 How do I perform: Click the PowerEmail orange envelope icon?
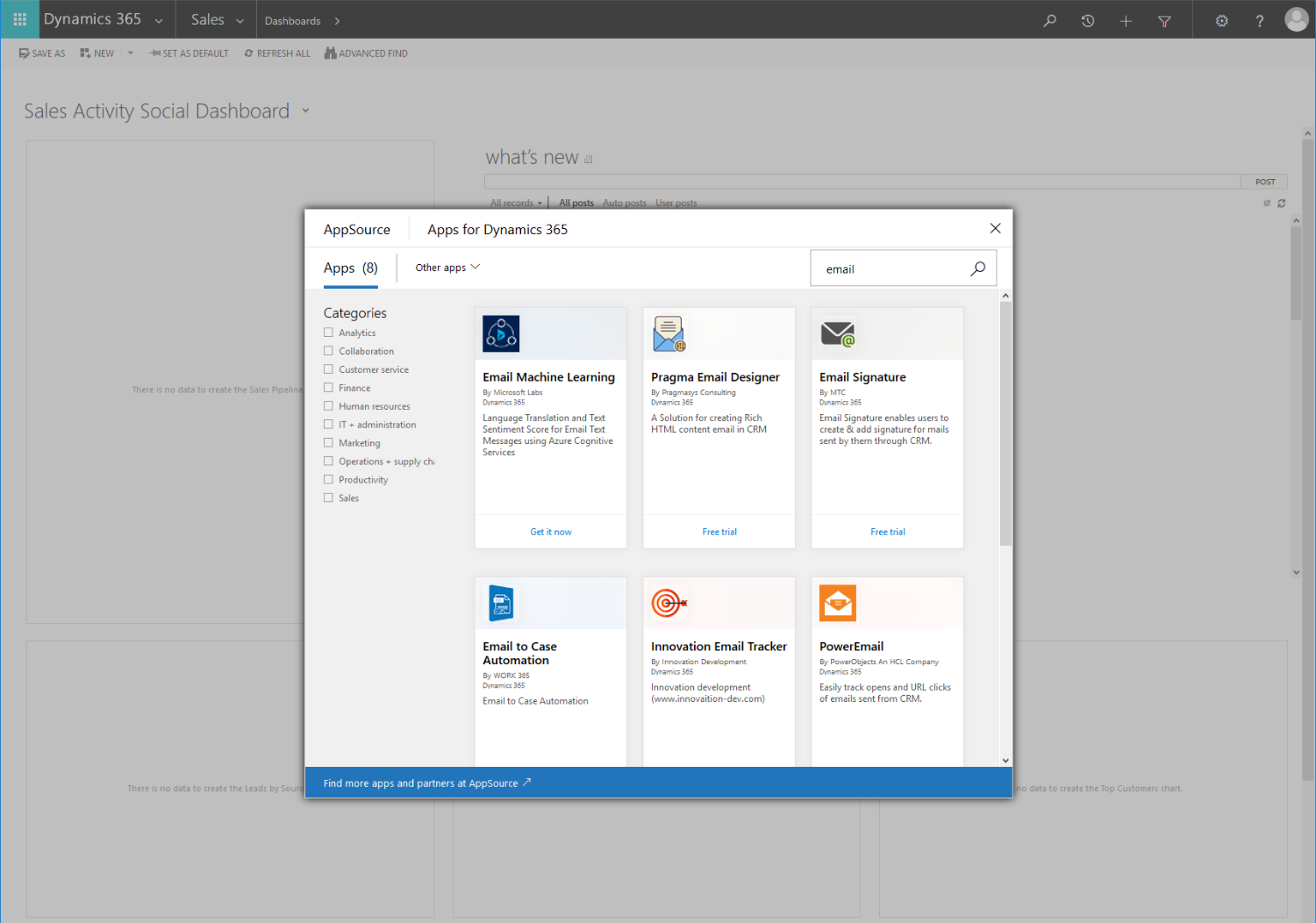coord(838,603)
